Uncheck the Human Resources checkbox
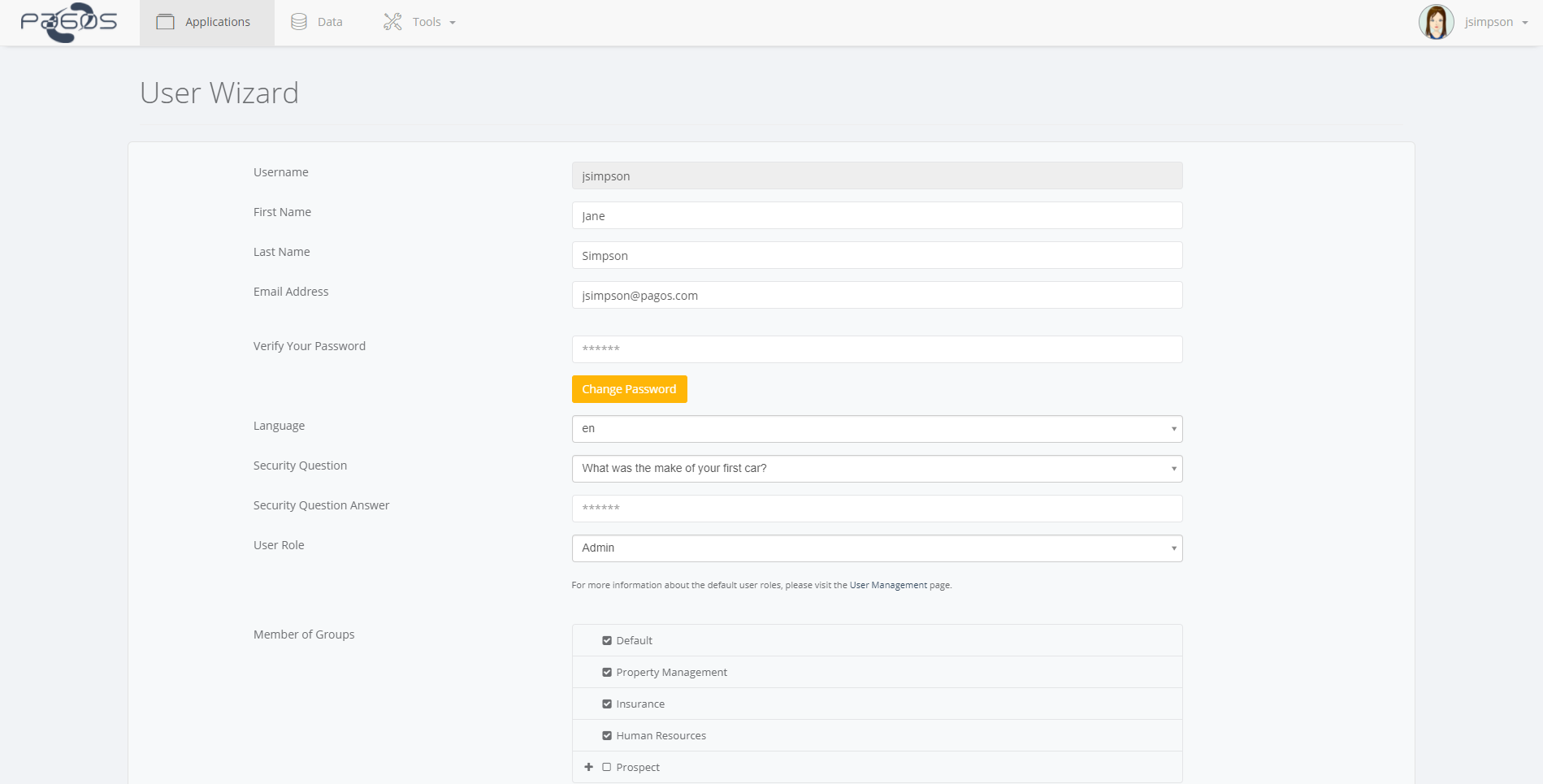 click(x=607, y=735)
